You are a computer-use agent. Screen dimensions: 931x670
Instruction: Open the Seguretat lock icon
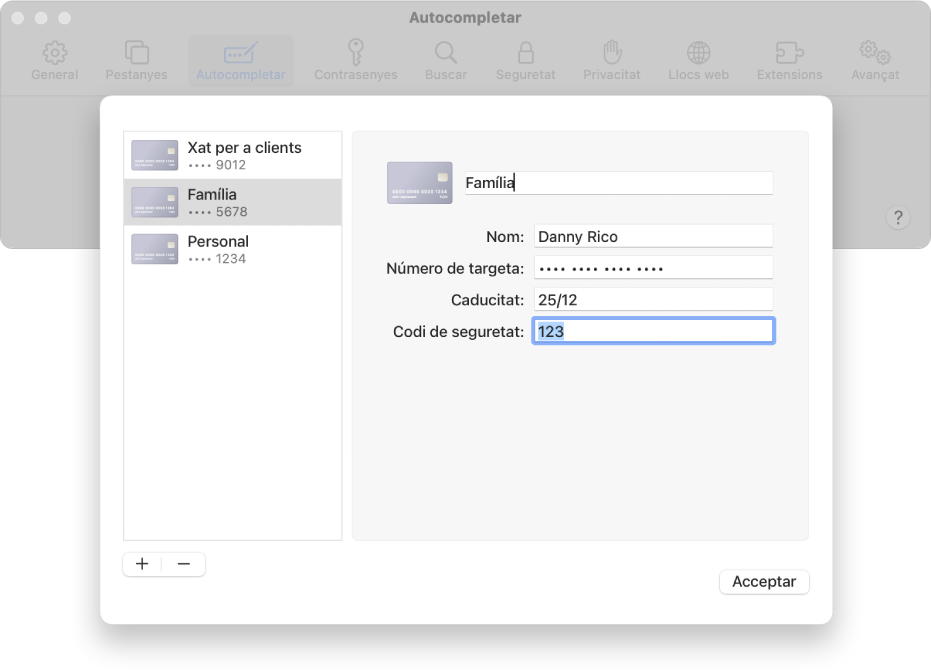pyautogui.click(x=525, y=53)
